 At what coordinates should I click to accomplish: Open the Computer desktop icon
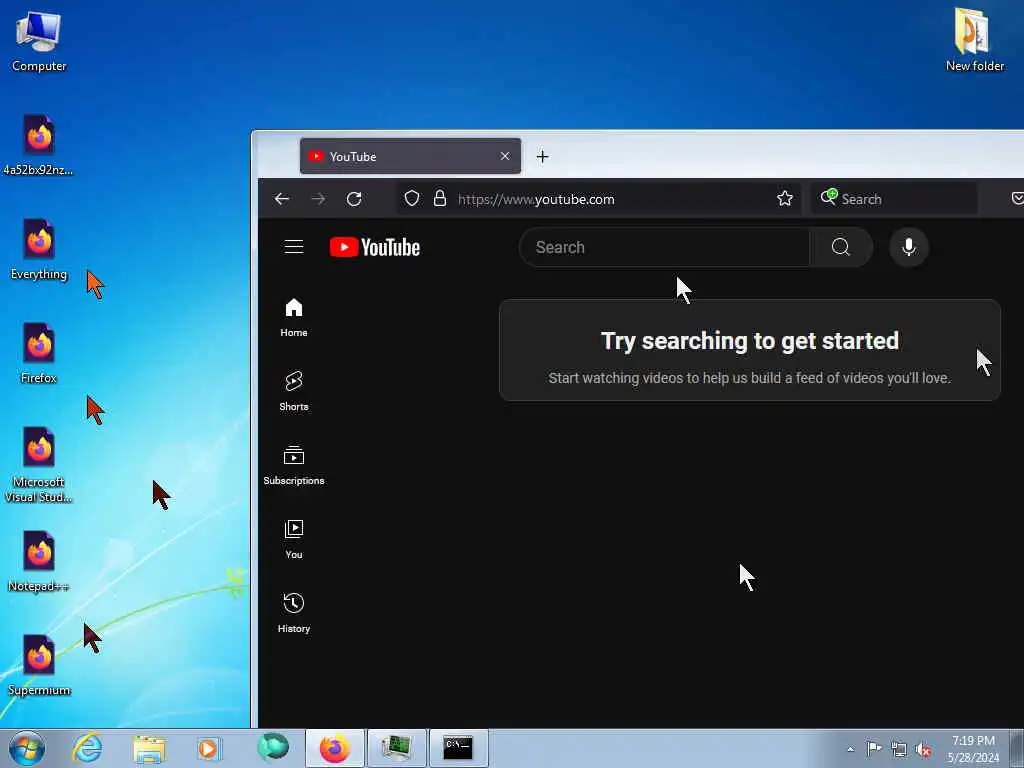point(39,41)
